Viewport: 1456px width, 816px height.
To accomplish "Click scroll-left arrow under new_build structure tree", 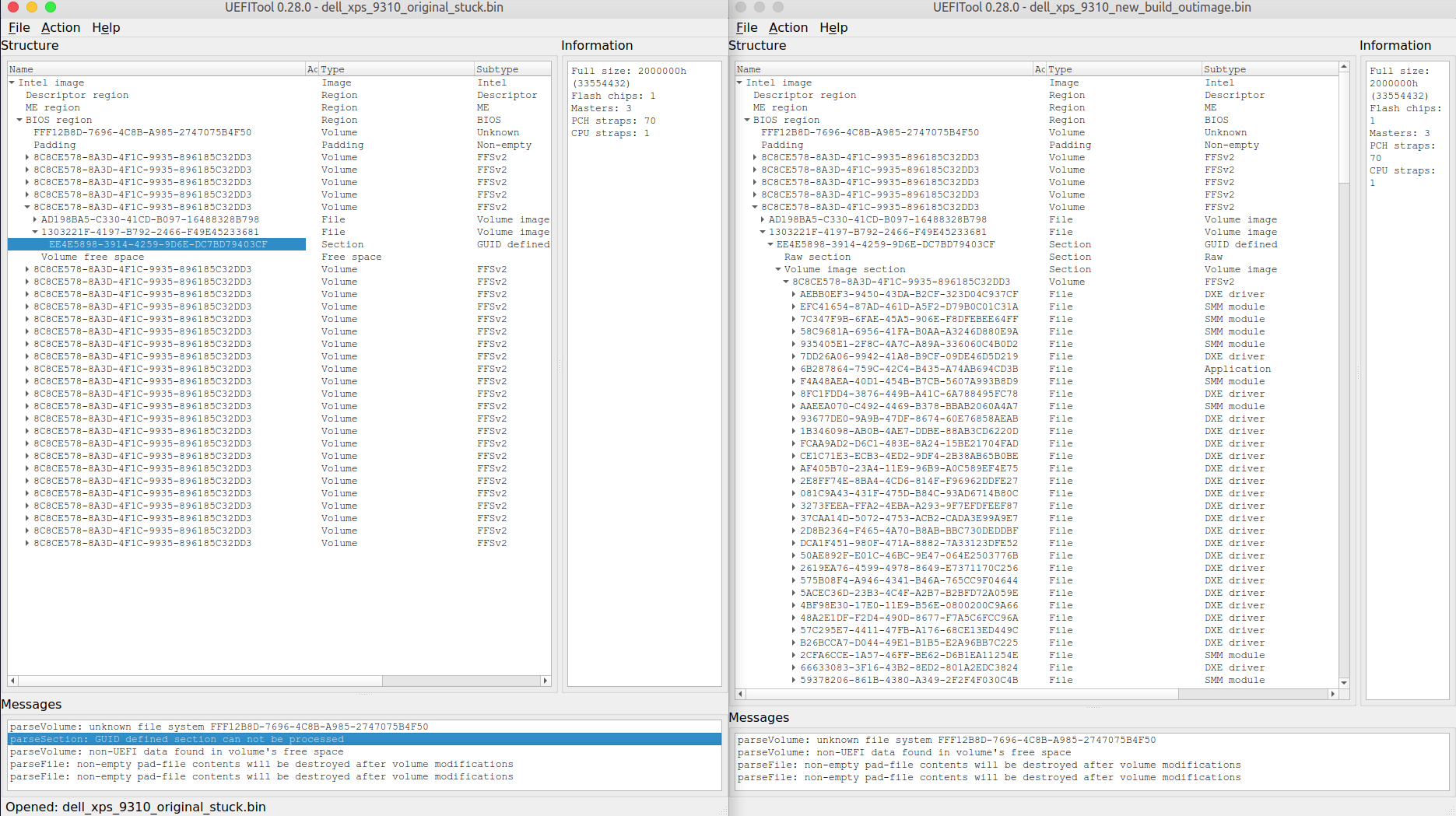I will [740, 694].
